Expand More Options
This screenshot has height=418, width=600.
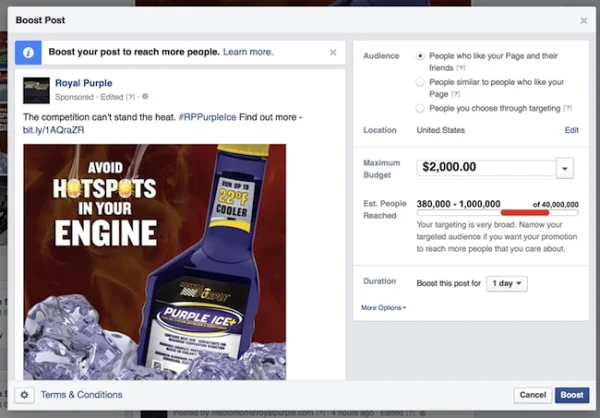(x=383, y=308)
